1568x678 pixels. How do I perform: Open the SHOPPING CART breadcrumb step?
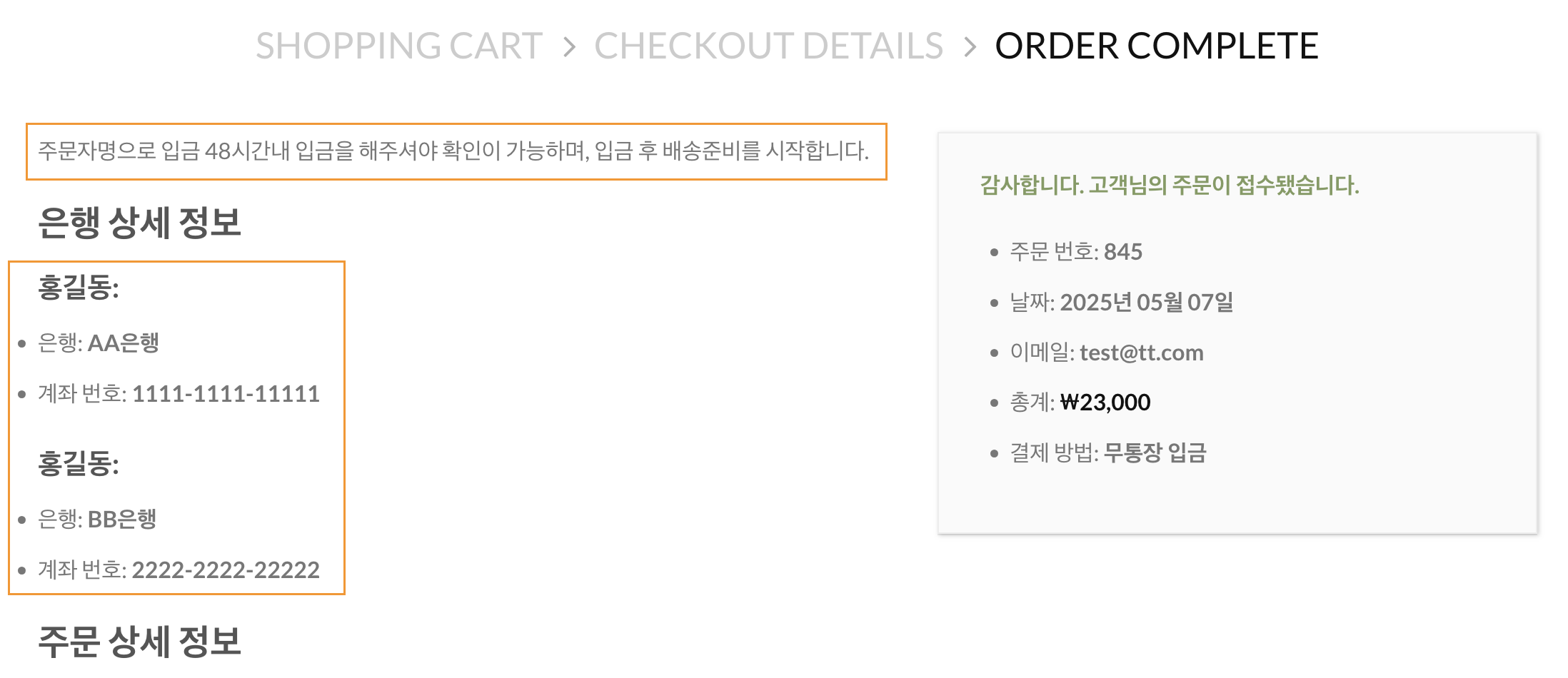(399, 46)
